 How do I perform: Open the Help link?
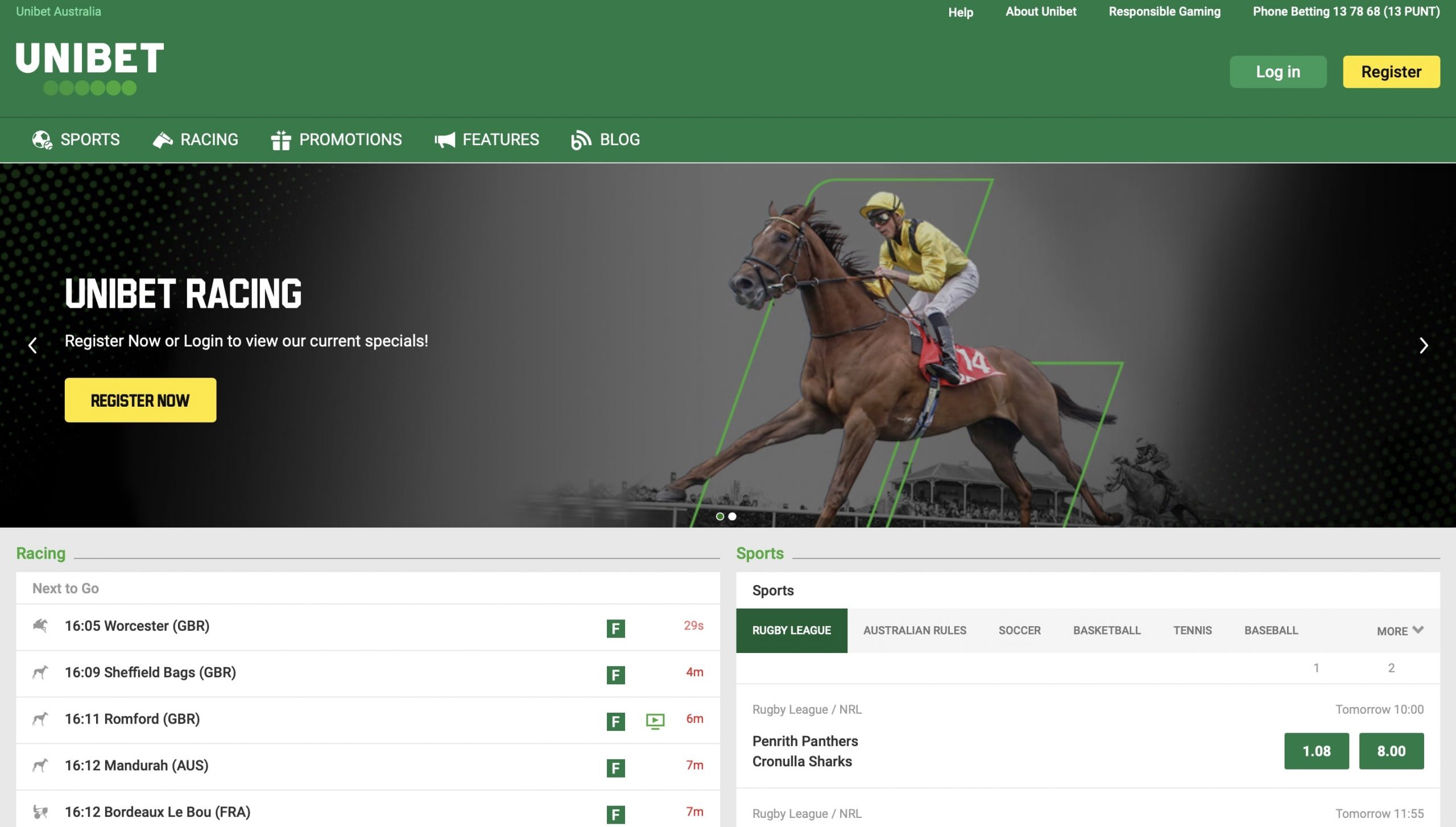[961, 12]
